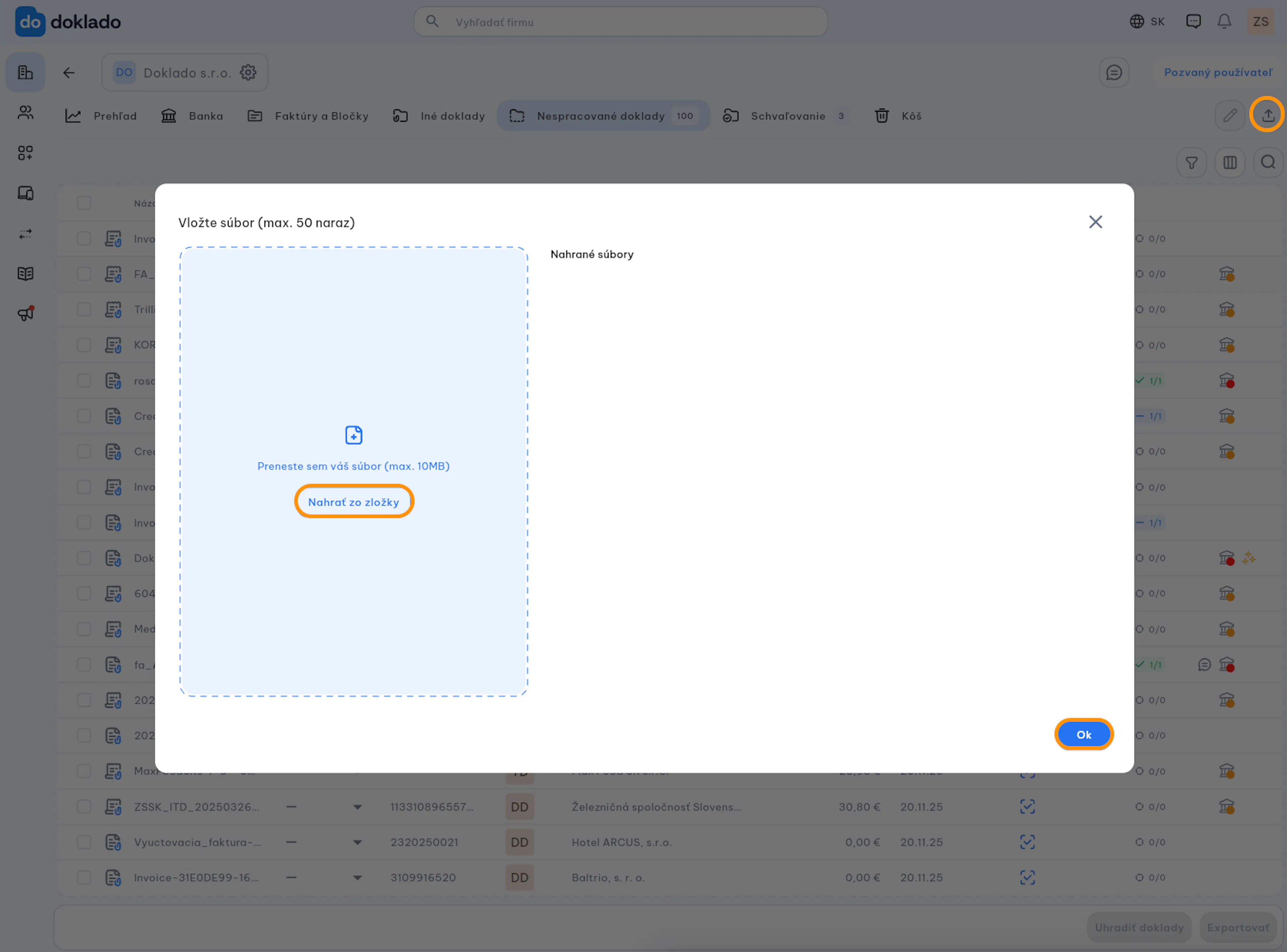Open company comments bubble button
The width and height of the screenshot is (1287, 952).
pyautogui.click(x=1114, y=73)
